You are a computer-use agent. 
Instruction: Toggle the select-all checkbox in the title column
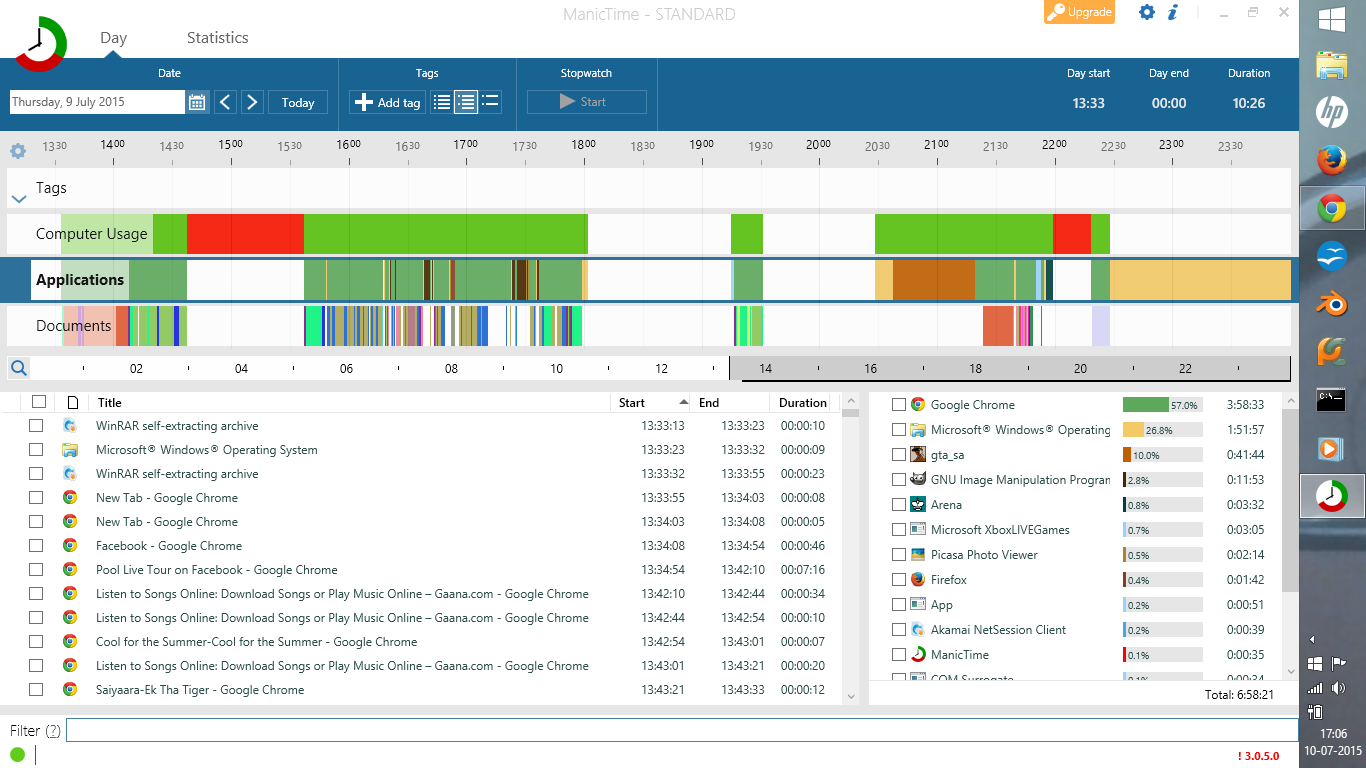click(x=37, y=401)
